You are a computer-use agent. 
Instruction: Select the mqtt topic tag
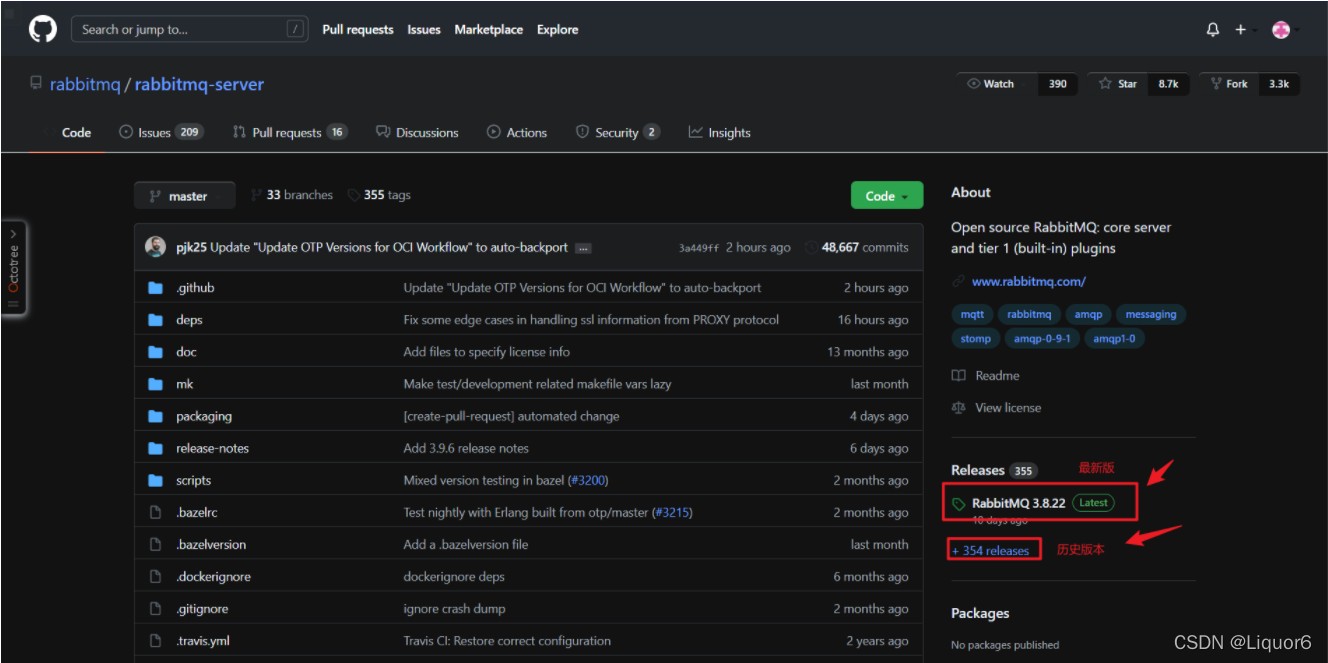[972, 314]
